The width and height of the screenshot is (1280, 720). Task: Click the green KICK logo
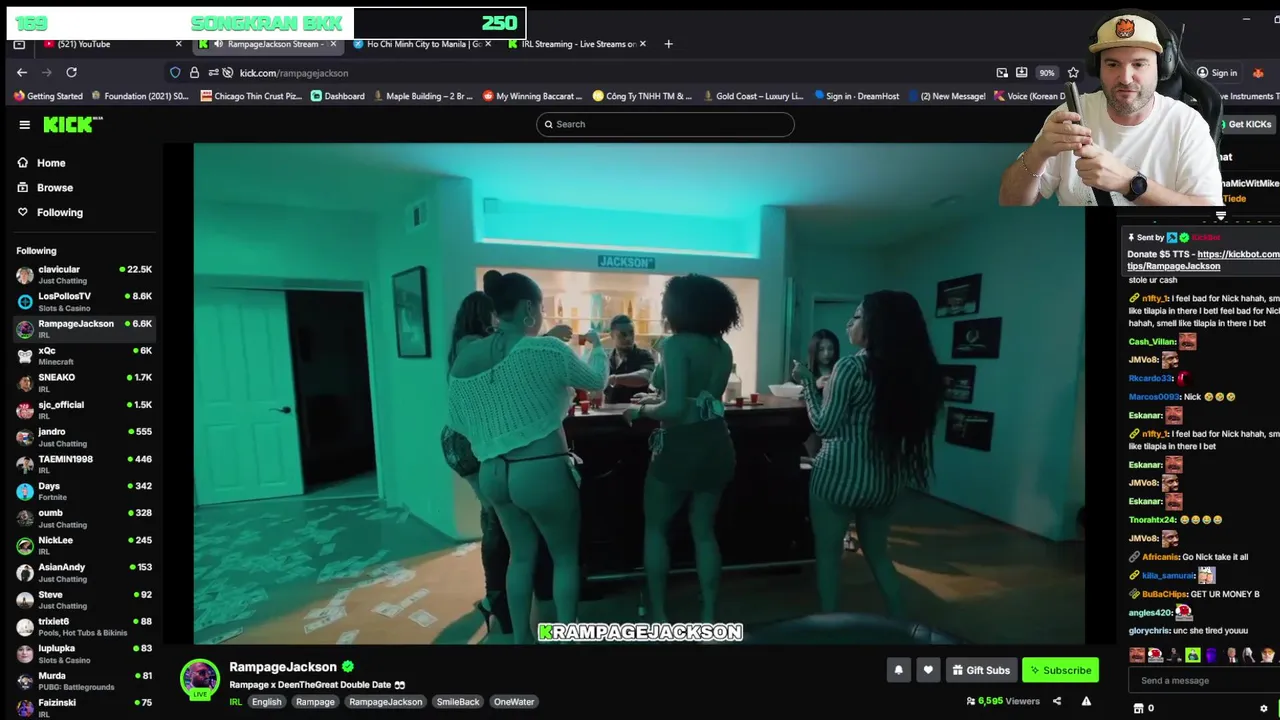[72, 124]
